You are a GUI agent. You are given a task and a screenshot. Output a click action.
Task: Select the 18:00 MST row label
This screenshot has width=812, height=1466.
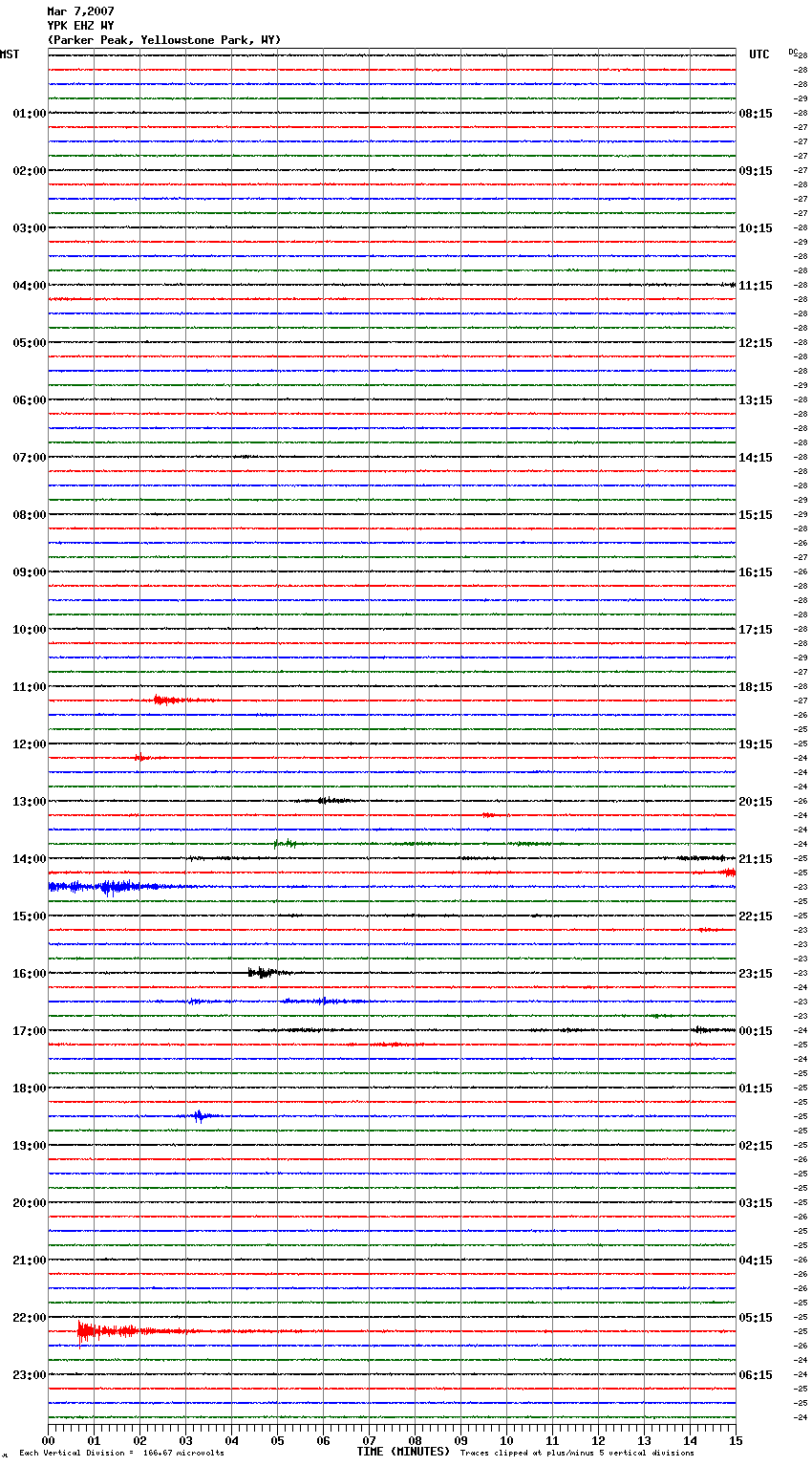pyautogui.click(x=30, y=1089)
